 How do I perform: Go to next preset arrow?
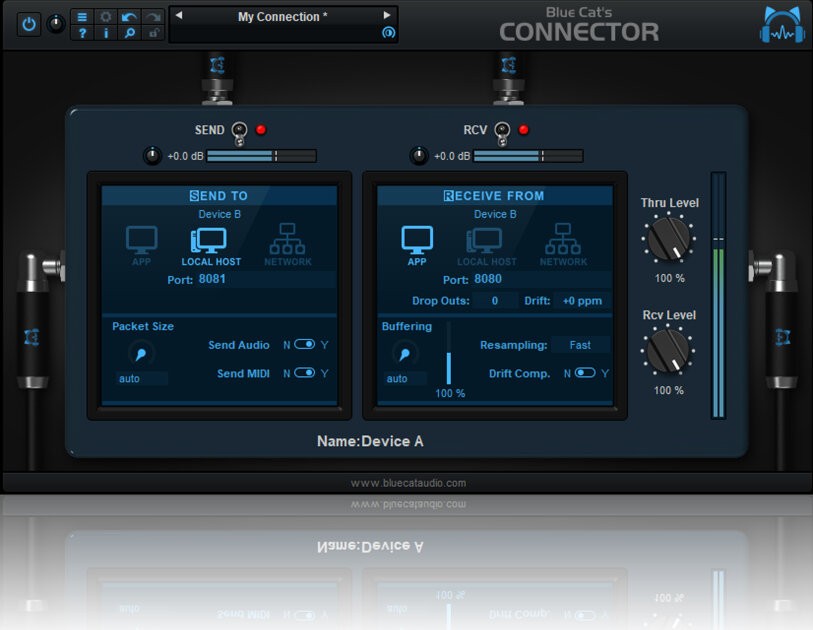point(387,15)
